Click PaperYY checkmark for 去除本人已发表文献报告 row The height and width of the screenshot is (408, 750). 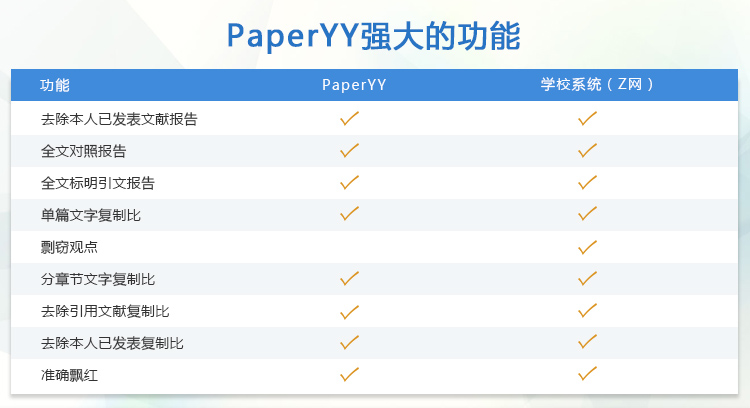click(x=349, y=119)
